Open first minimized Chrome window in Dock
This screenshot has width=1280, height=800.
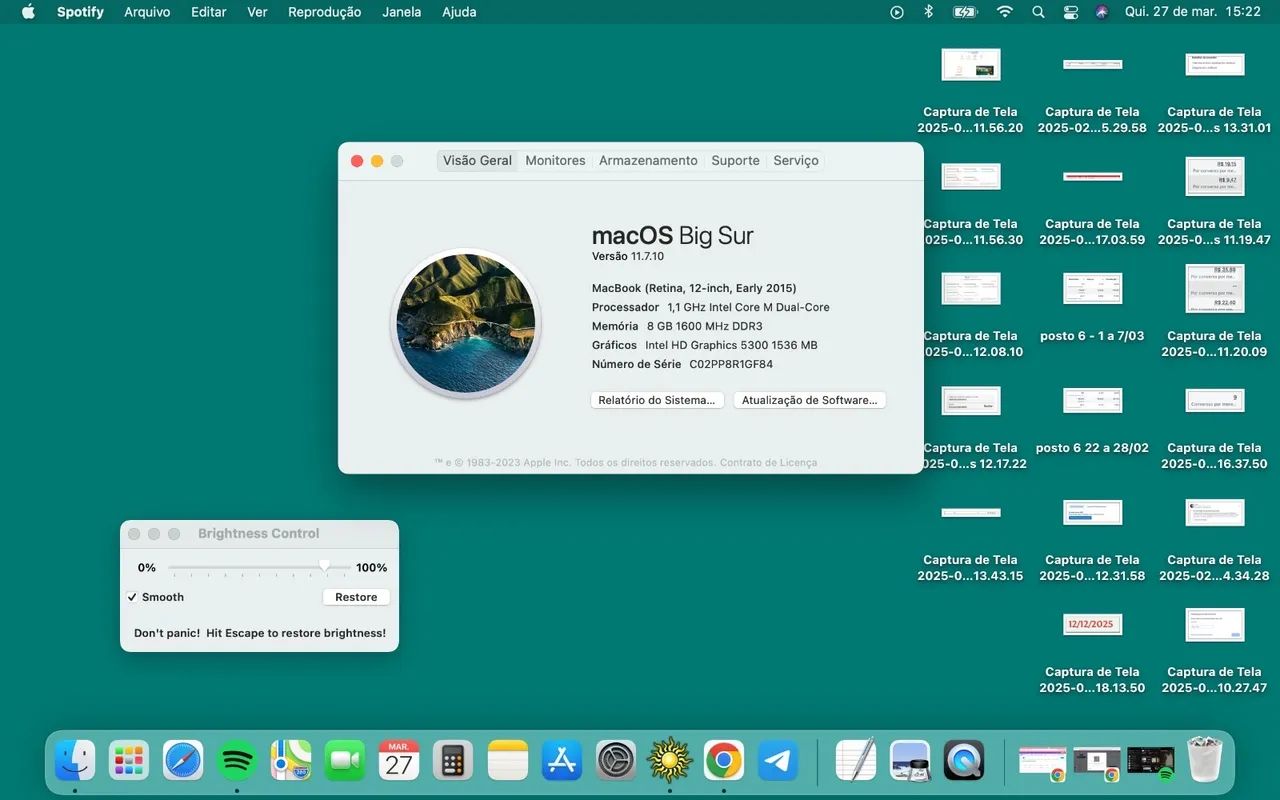click(1042, 761)
